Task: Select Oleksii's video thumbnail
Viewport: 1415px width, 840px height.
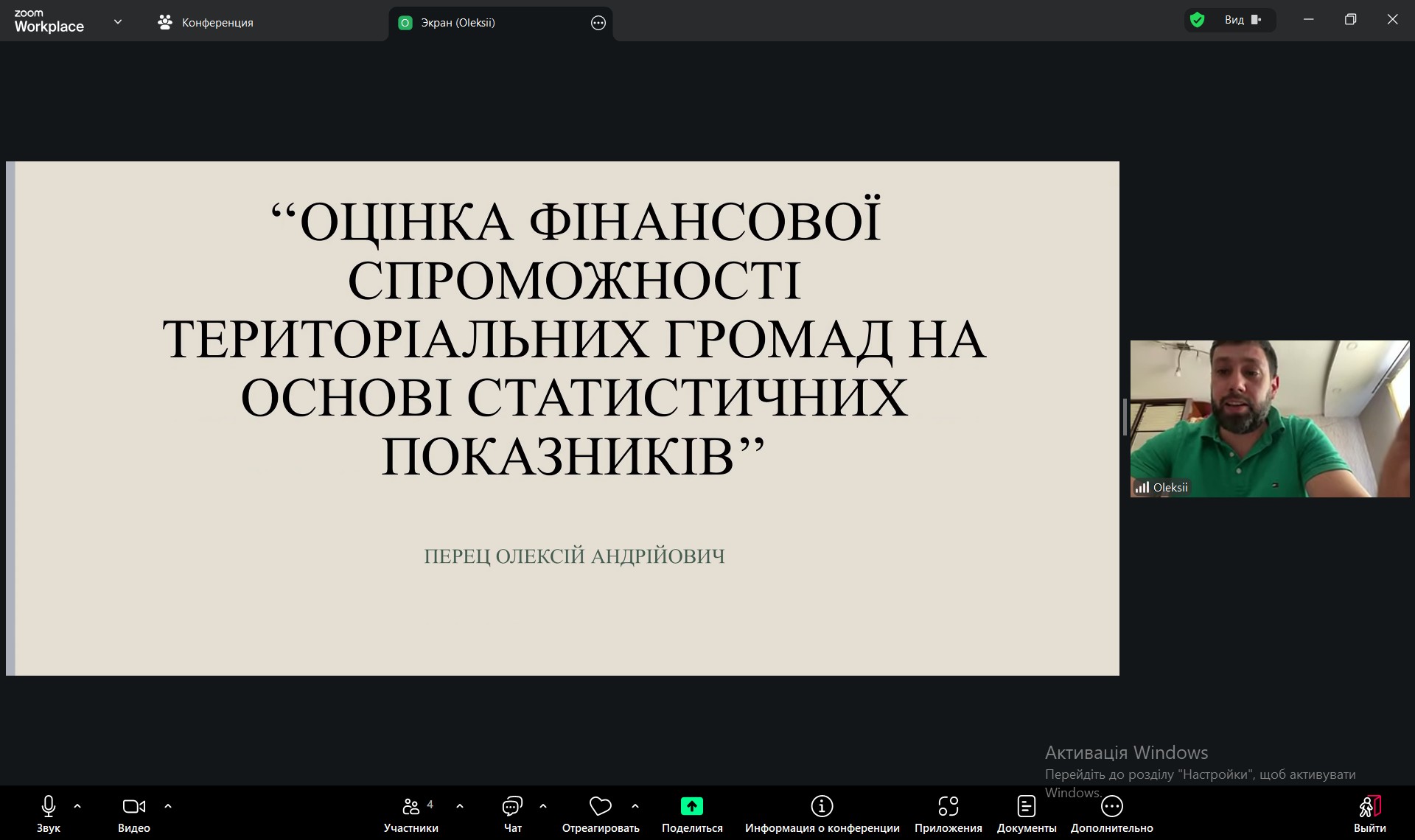Action: pyautogui.click(x=1269, y=419)
